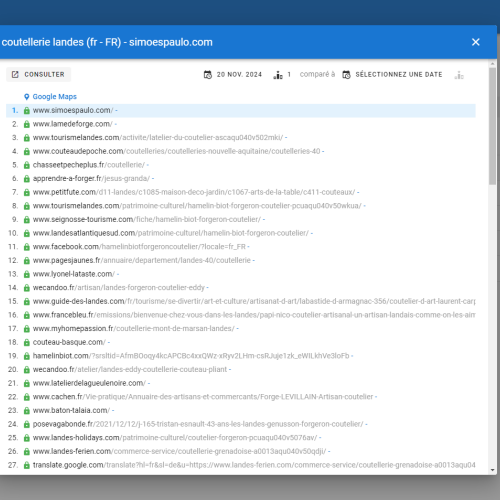Image resolution: width=500 pixels, height=500 pixels.
Task: Click lock icon beside hamelinbiot.com
Action: point(27,357)
